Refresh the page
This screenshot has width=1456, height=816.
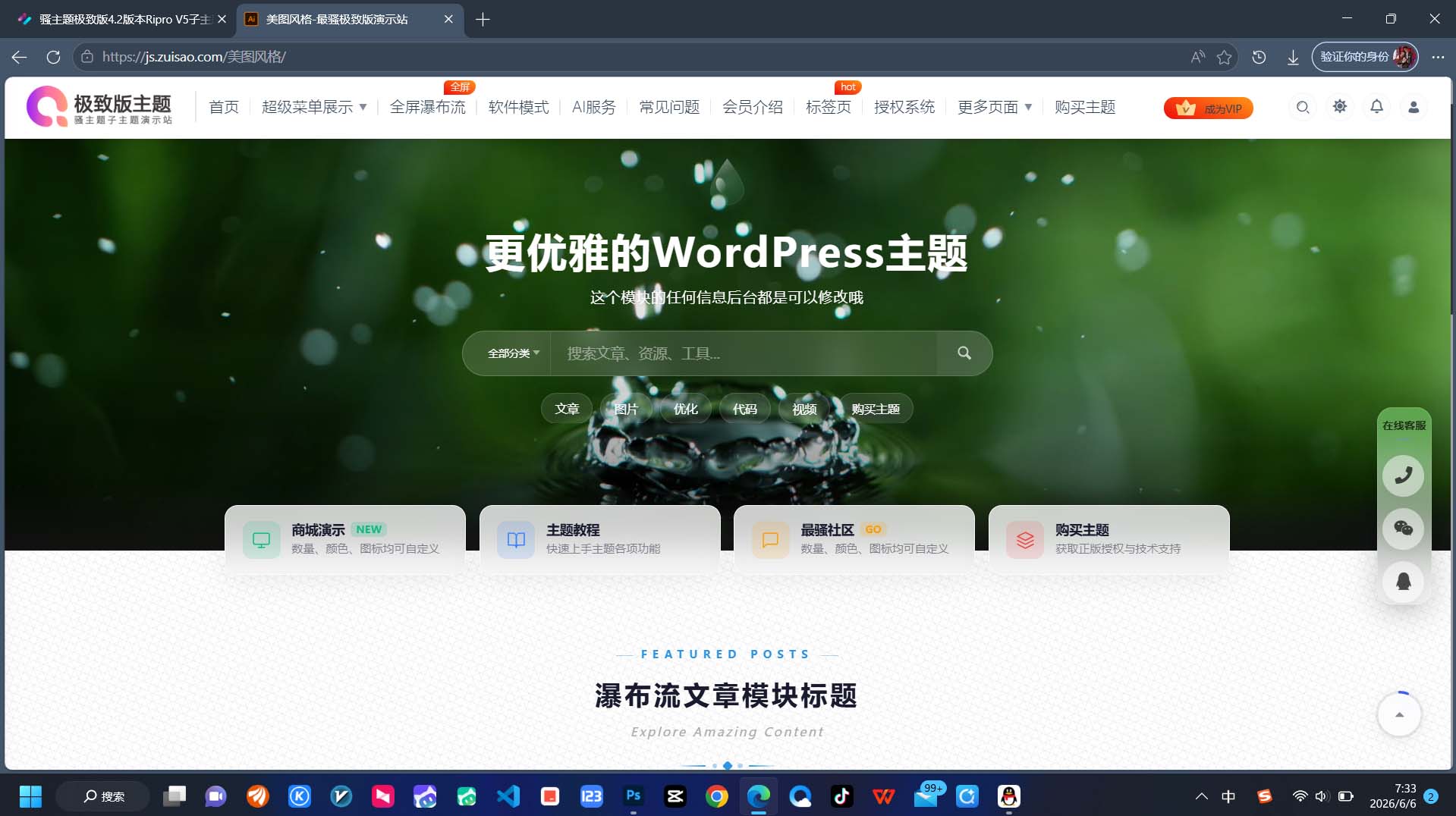tap(53, 57)
